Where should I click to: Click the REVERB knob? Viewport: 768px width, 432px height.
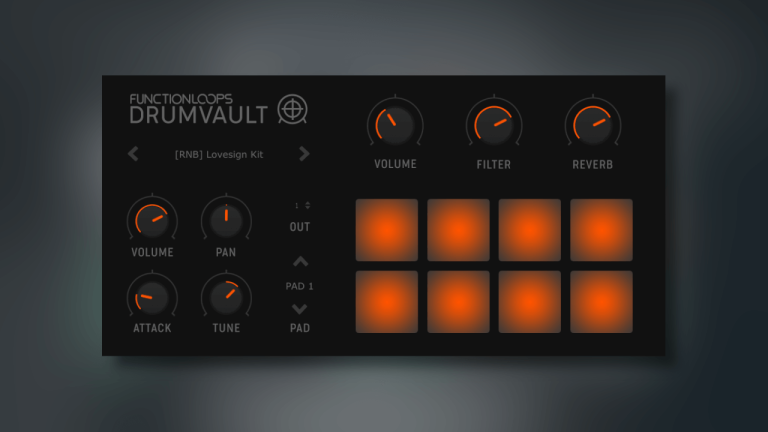point(593,125)
